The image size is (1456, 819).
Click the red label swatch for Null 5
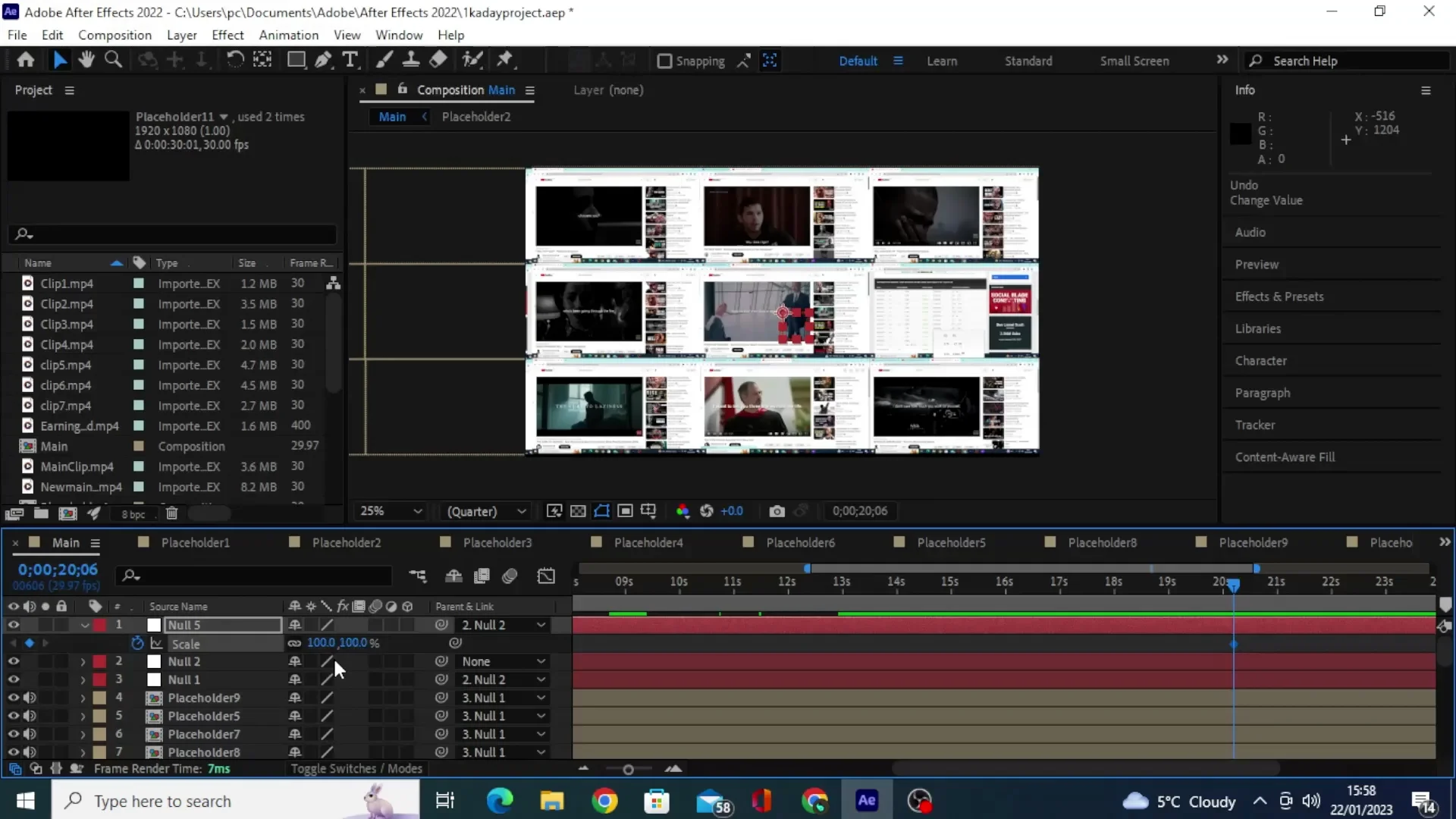99,625
